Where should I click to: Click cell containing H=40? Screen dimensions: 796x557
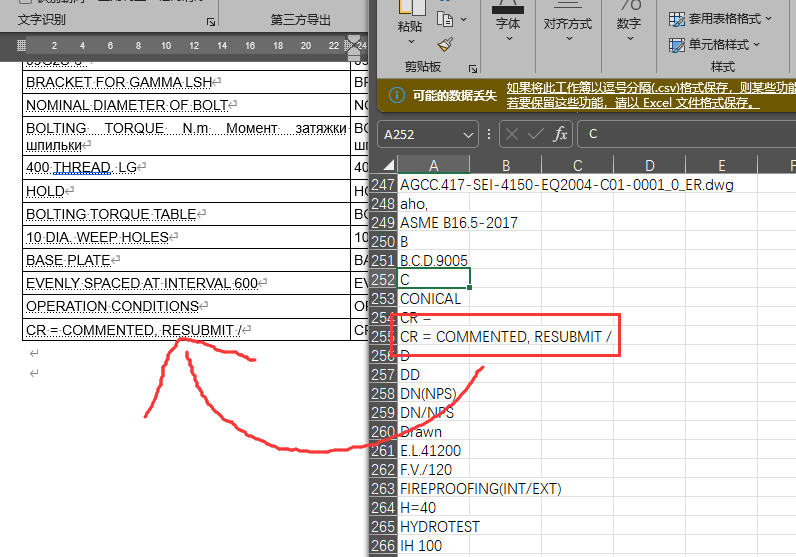(434, 508)
